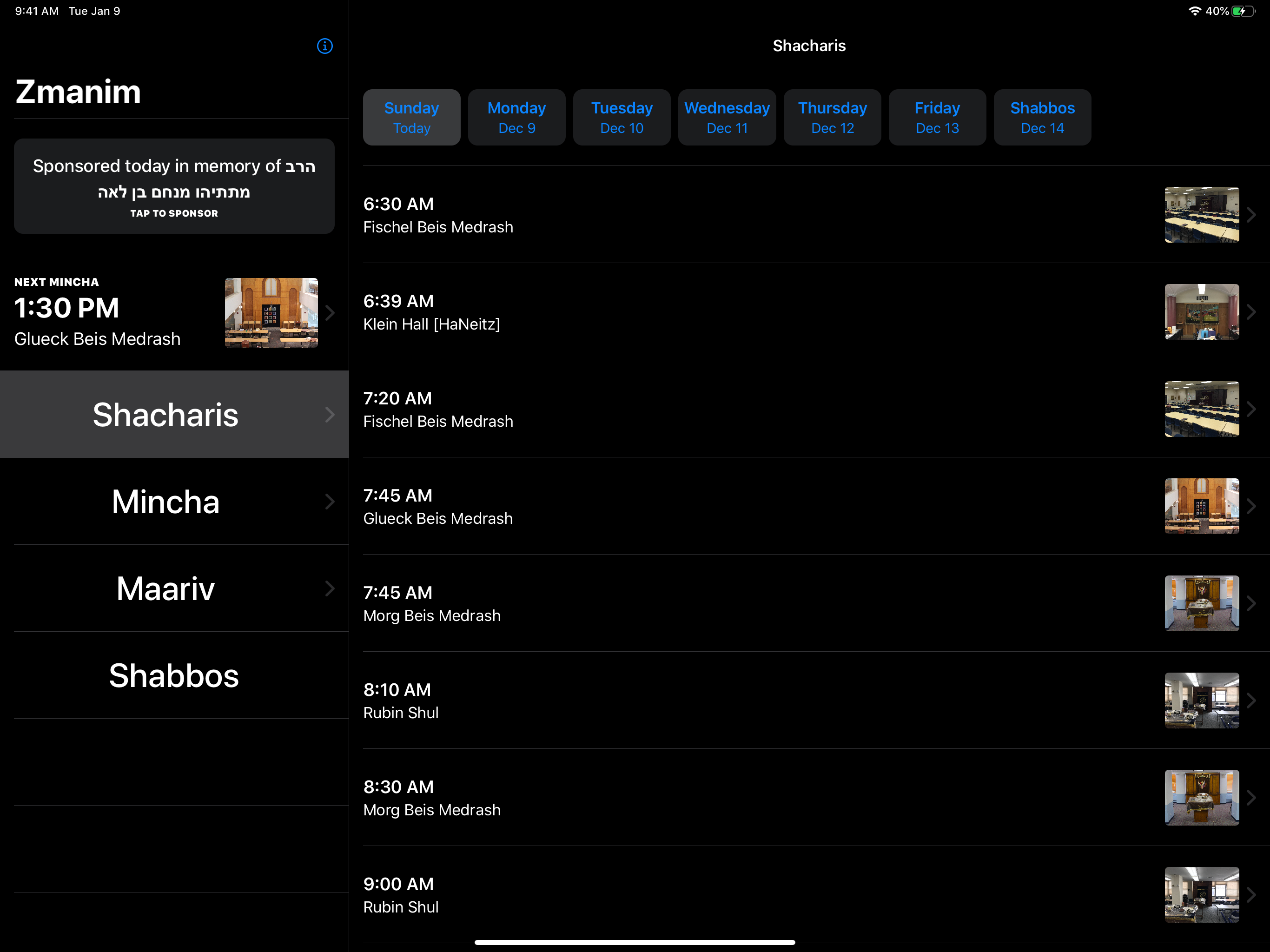Expand chevron for 6:30 AM Fischel row
Viewport: 1270px width, 952px height.
[1251, 215]
